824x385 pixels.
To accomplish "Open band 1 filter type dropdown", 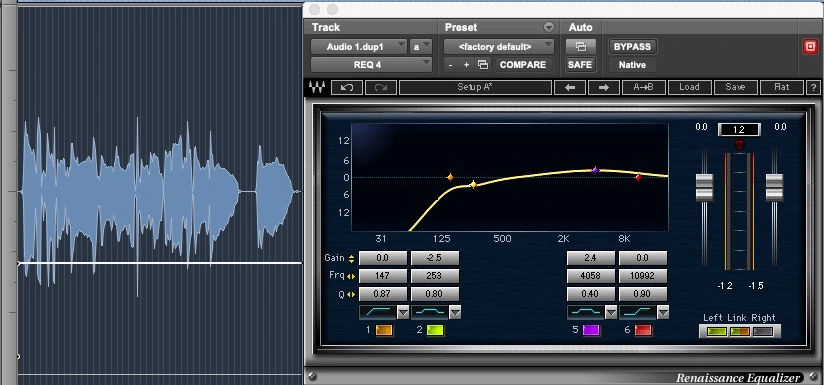I will [403, 313].
